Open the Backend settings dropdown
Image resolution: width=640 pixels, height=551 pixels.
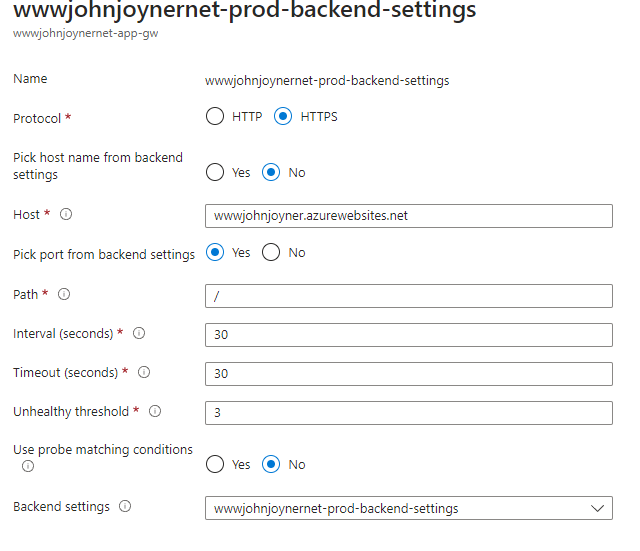pos(408,509)
